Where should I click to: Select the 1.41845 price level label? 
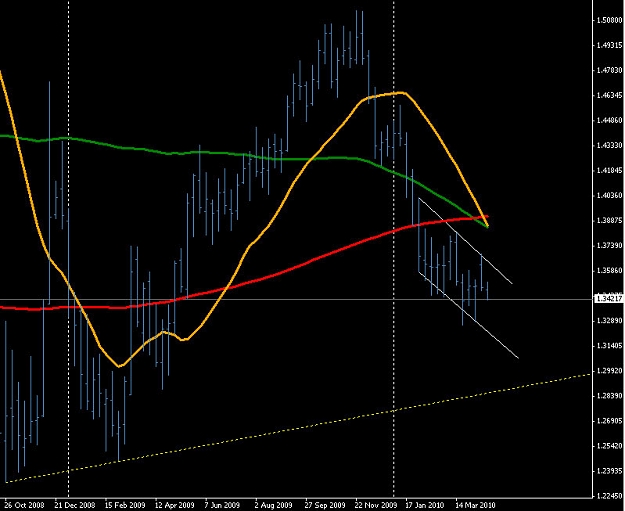[609, 171]
